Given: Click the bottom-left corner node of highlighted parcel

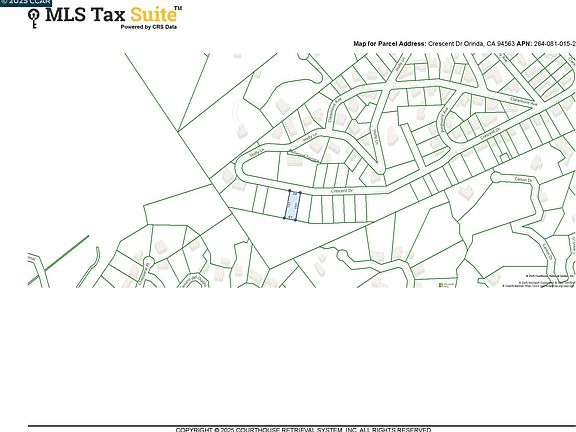Looking at the screenshot, I should [284, 218].
